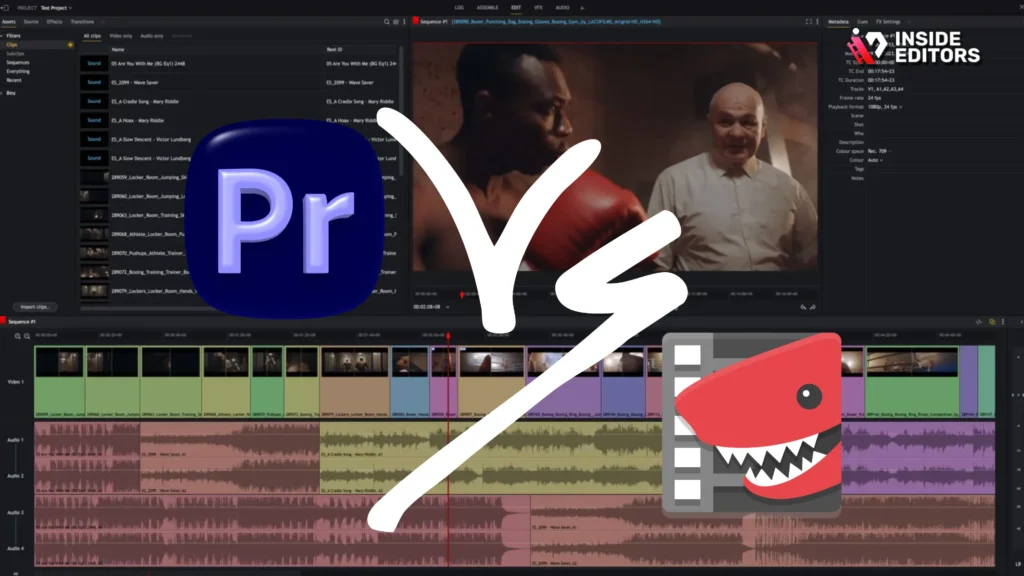The image size is (1024, 576).
Task: Open the Cues tab
Action: click(863, 22)
